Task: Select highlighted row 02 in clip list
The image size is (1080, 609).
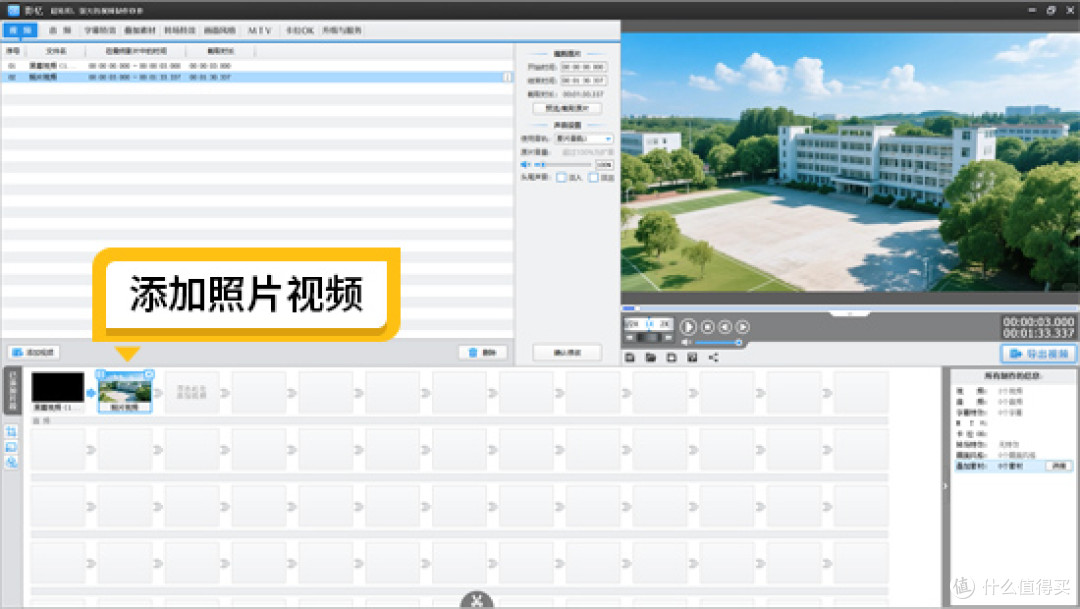Action: (257, 77)
